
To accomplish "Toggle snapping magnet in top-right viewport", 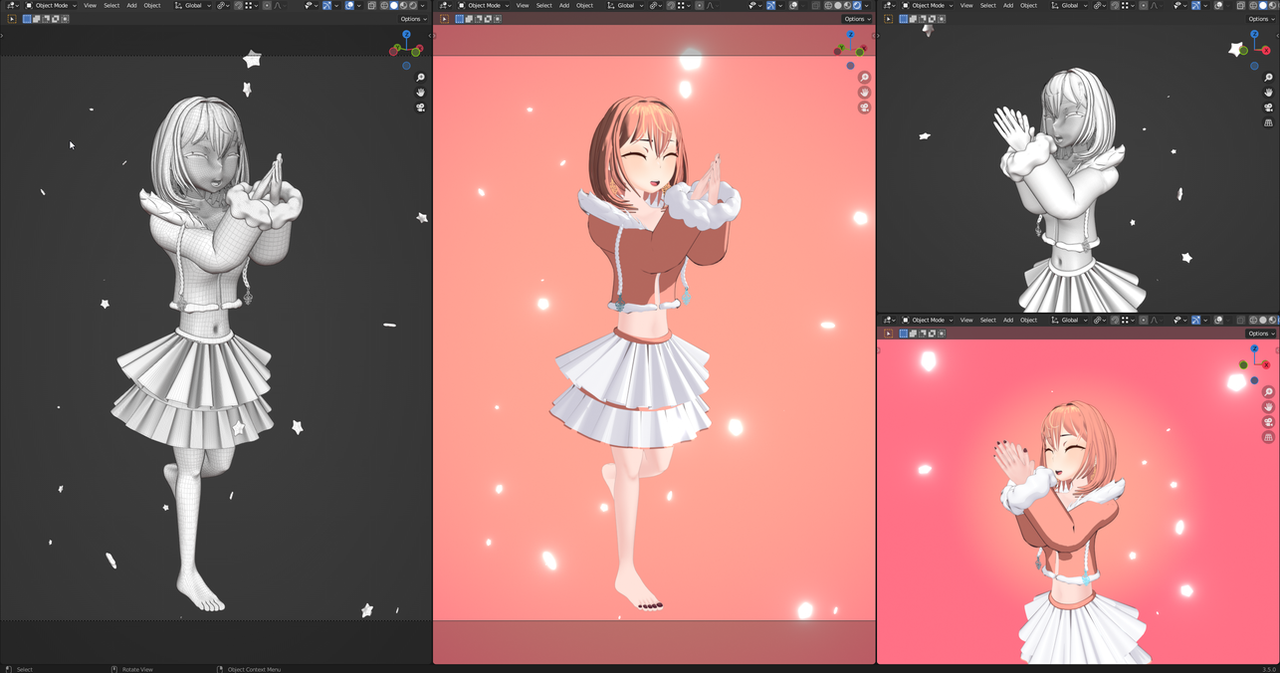I will [x=1115, y=5].
